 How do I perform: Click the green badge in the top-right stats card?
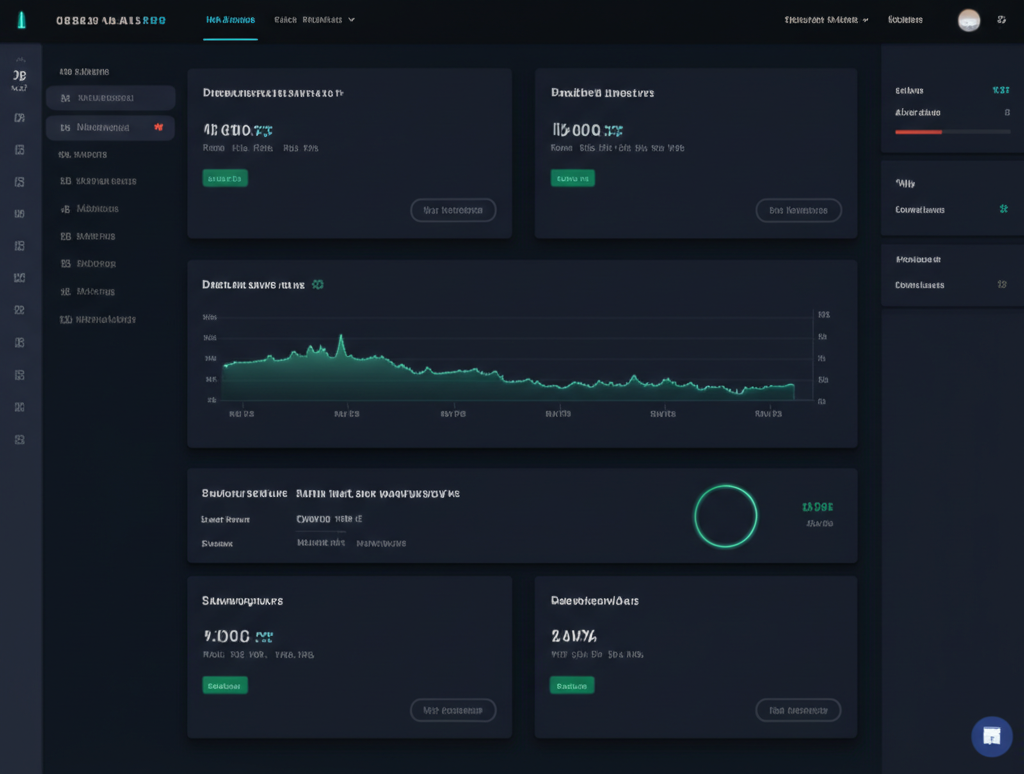click(x=572, y=178)
